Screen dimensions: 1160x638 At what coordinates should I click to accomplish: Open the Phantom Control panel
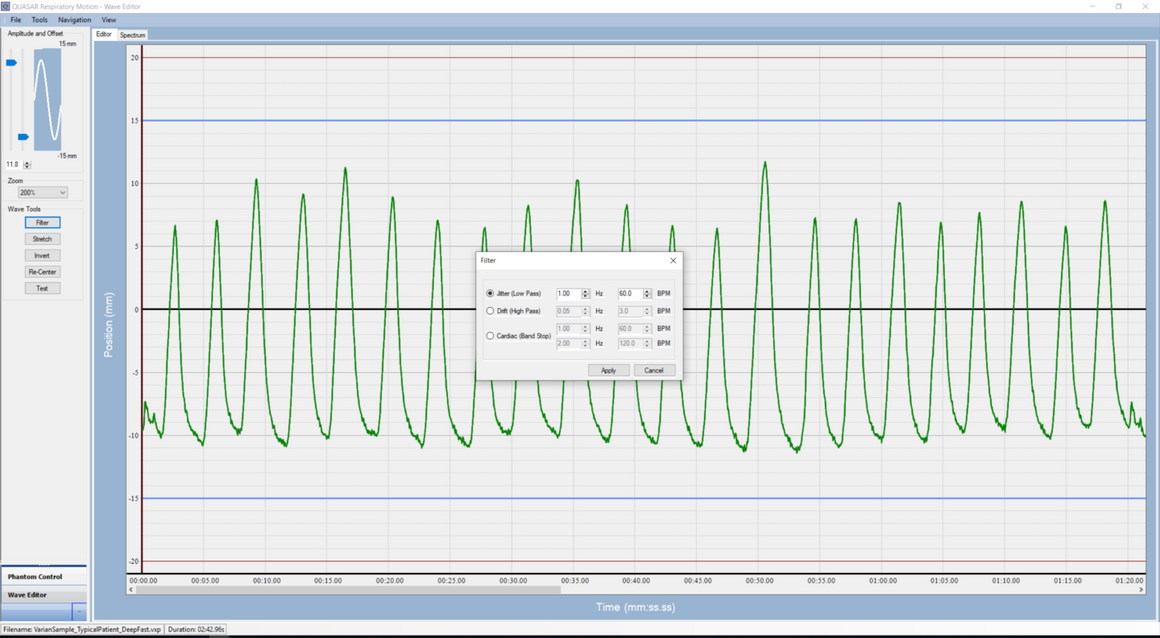[36, 577]
